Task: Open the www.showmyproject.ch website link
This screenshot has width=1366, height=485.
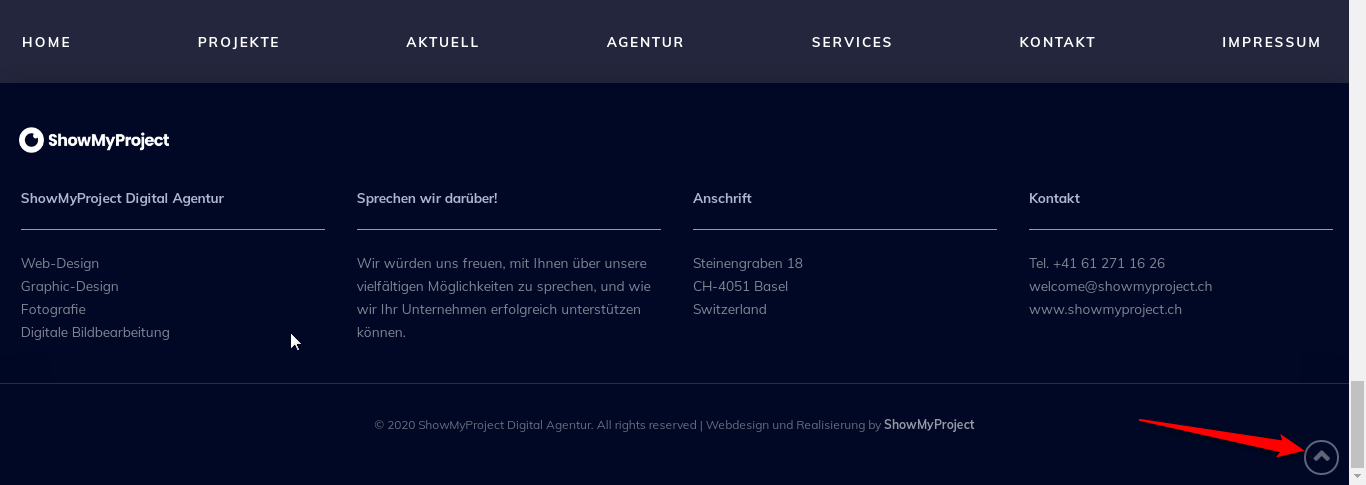Action: tap(1105, 309)
